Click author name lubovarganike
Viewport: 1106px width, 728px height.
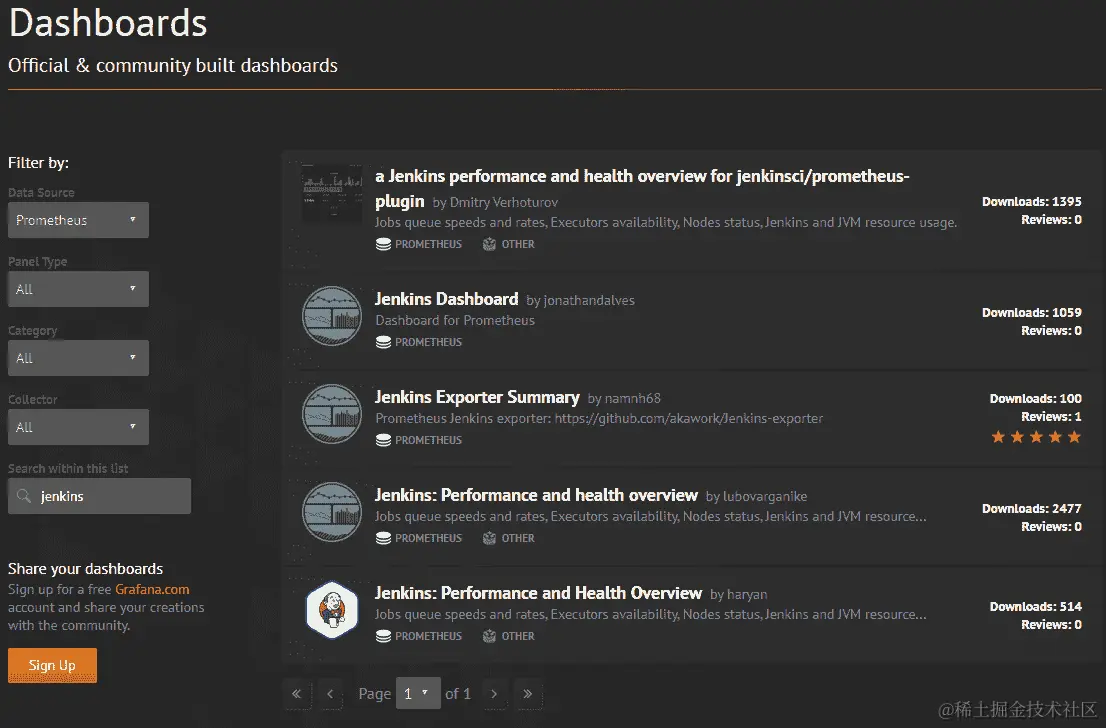(765, 497)
